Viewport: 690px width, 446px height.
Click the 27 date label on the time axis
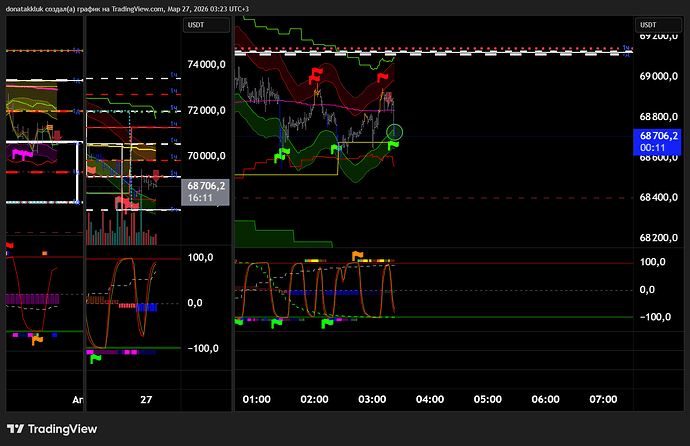[146, 398]
